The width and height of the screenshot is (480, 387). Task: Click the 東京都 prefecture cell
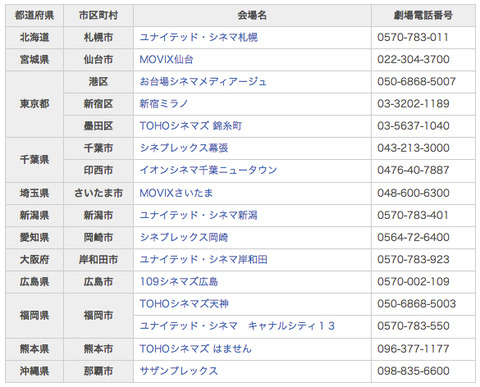(x=34, y=104)
